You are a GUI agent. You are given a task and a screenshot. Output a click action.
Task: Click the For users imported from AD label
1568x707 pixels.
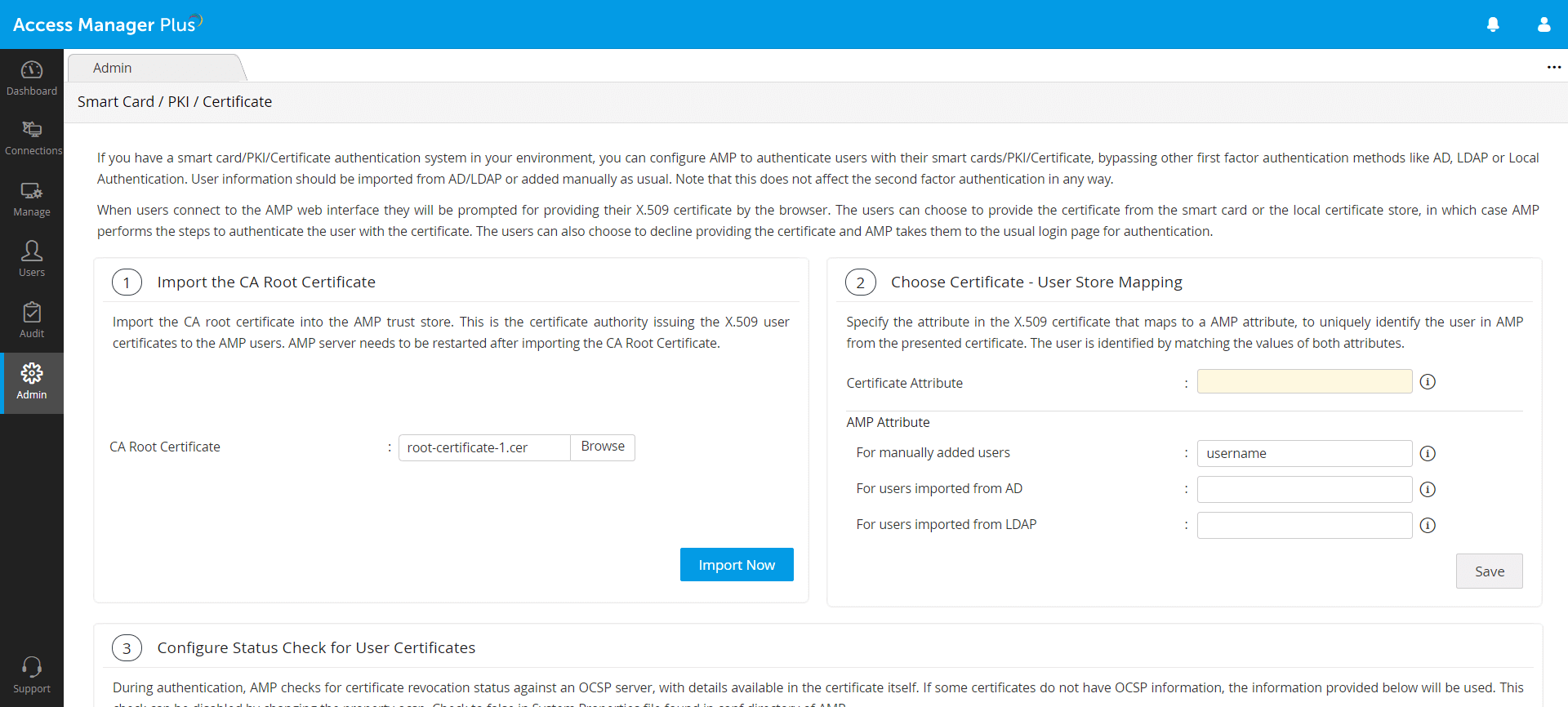939,488
